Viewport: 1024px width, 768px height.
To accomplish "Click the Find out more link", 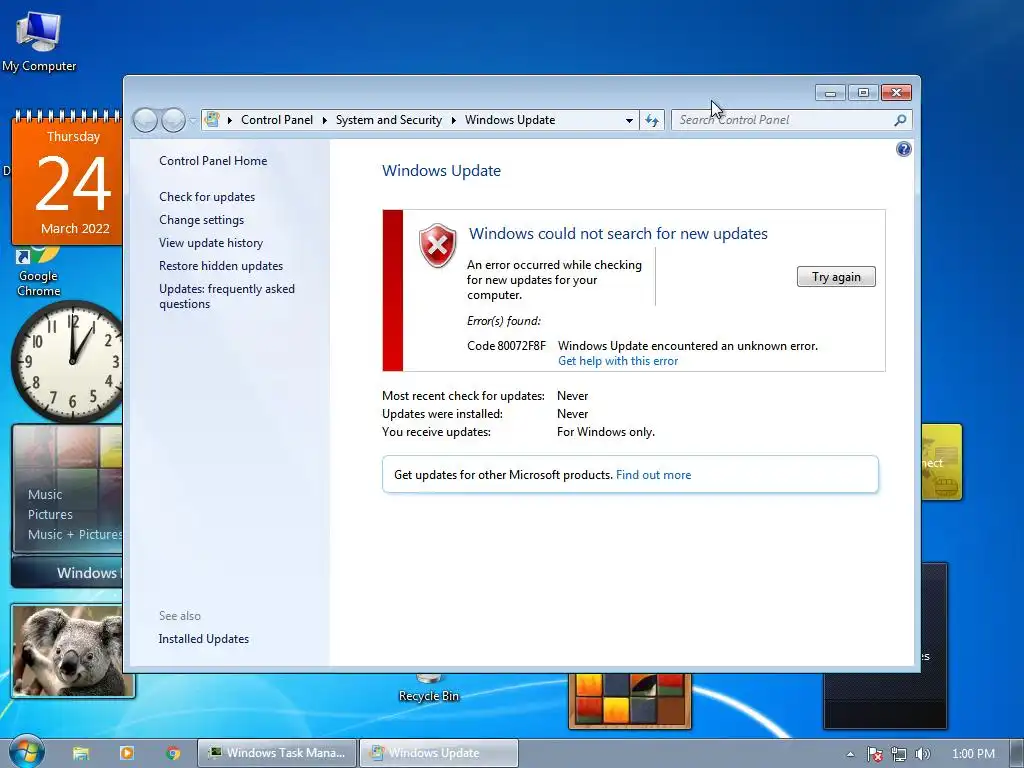I will click(x=653, y=475).
